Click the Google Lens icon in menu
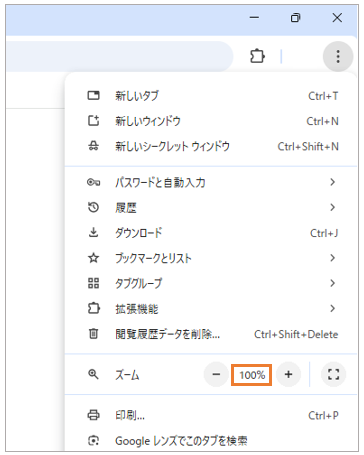The width and height of the screenshot is (364, 455). [x=93, y=441]
